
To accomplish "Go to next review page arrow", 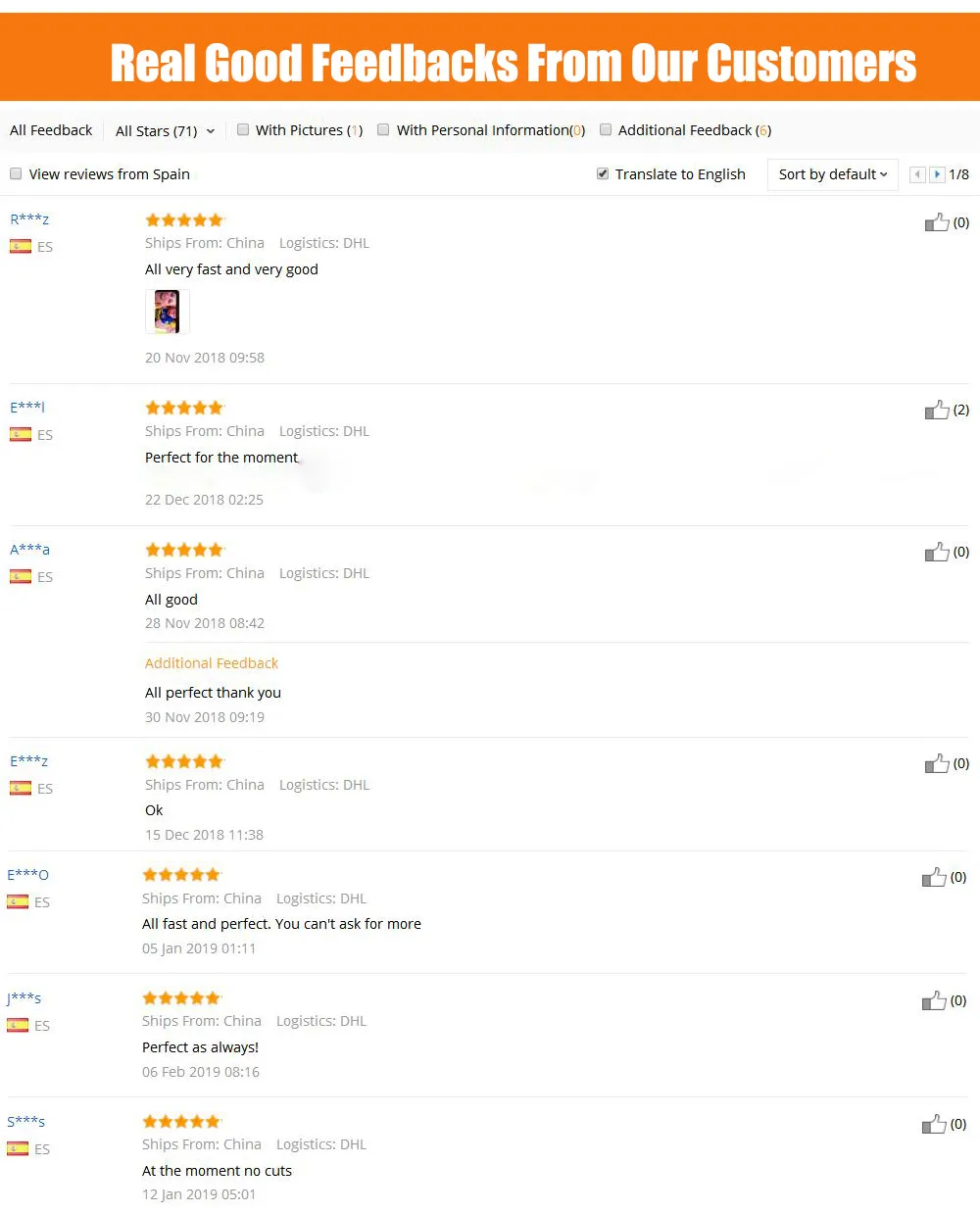I will (937, 174).
